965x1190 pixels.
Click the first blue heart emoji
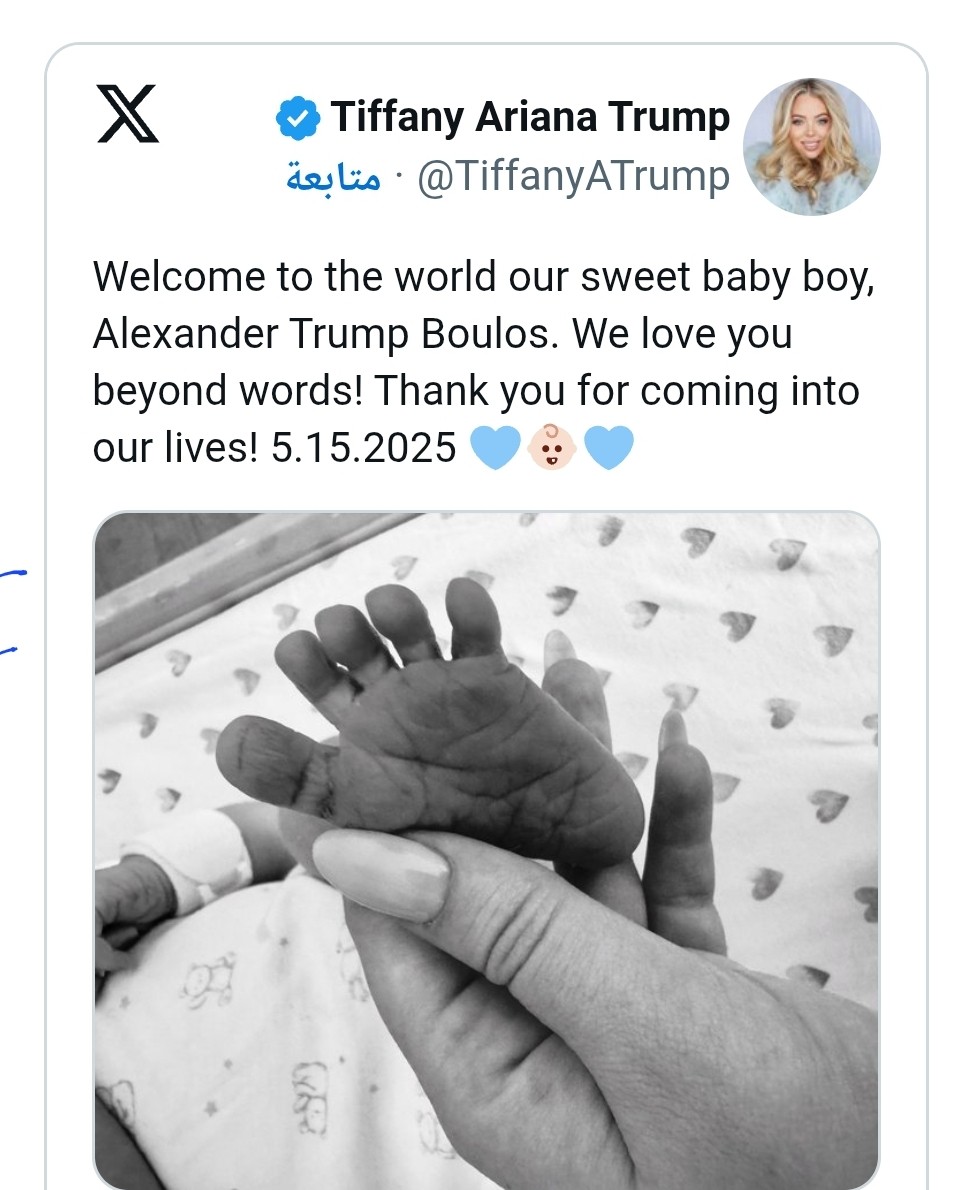[494, 448]
